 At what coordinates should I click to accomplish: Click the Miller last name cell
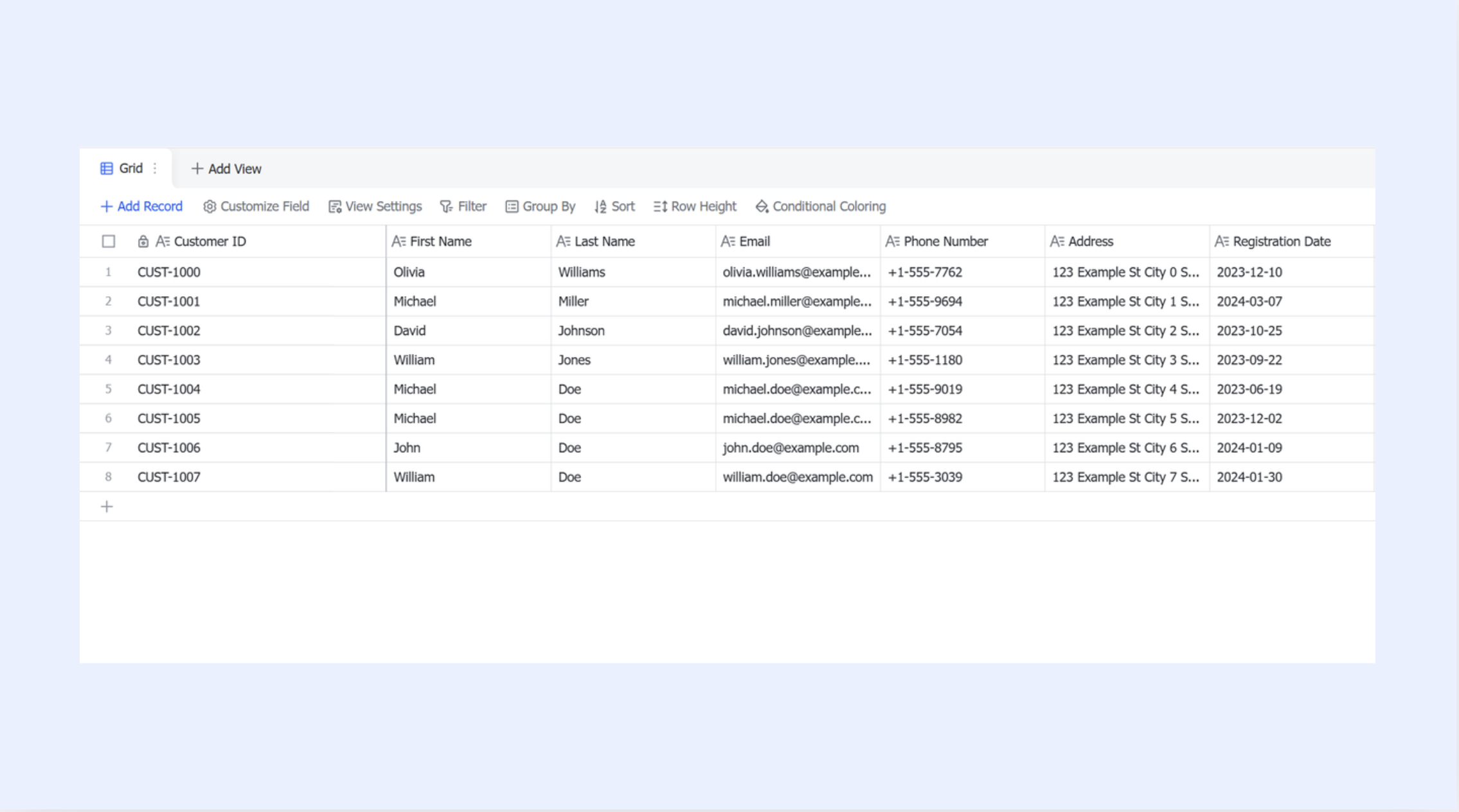[x=633, y=301]
